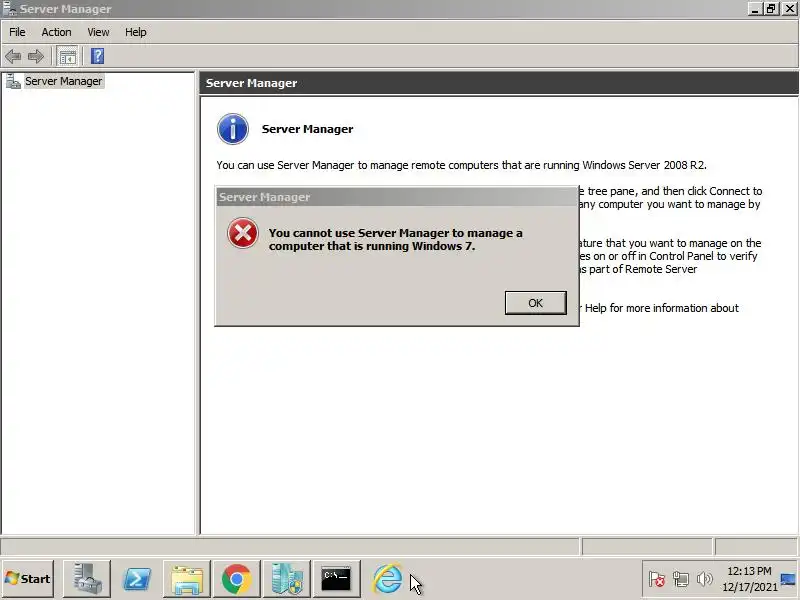
Task: Click OK in the error dialog
Action: tap(535, 303)
